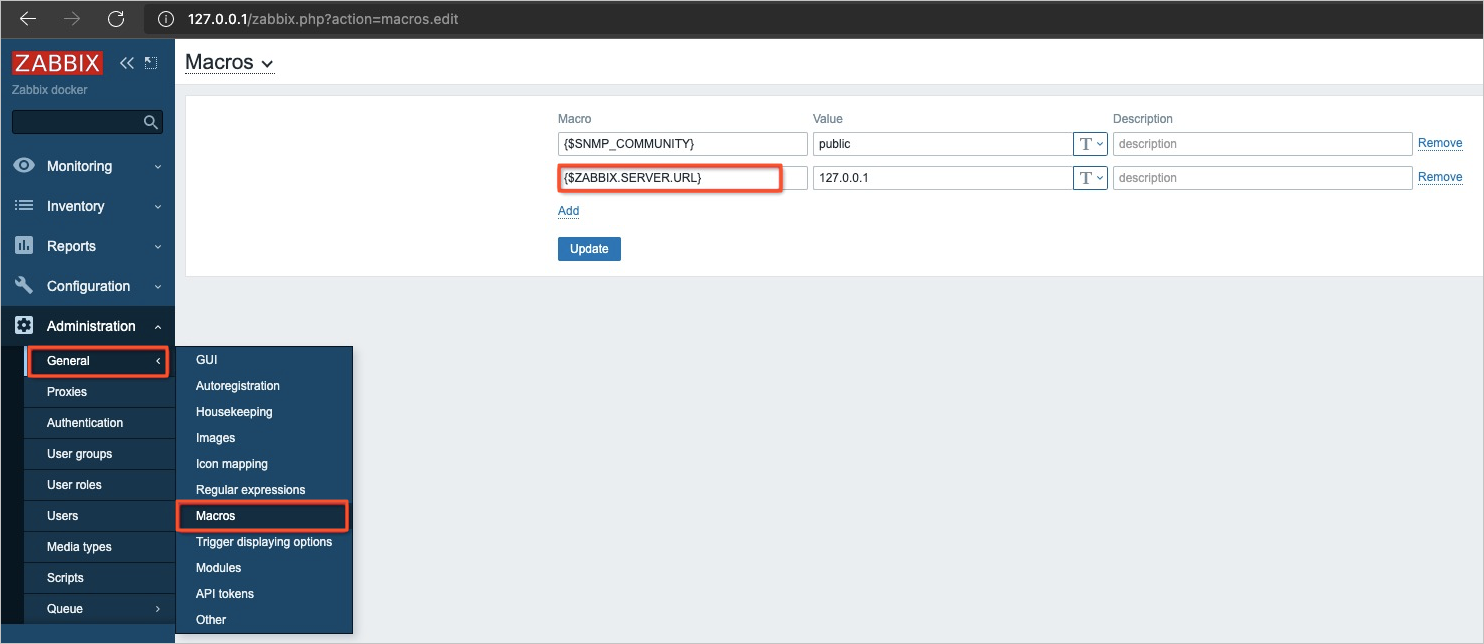The height and width of the screenshot is (644, 1484).
Task: Add a new macro row via the Add link
Action: click(x=568, y=211)
